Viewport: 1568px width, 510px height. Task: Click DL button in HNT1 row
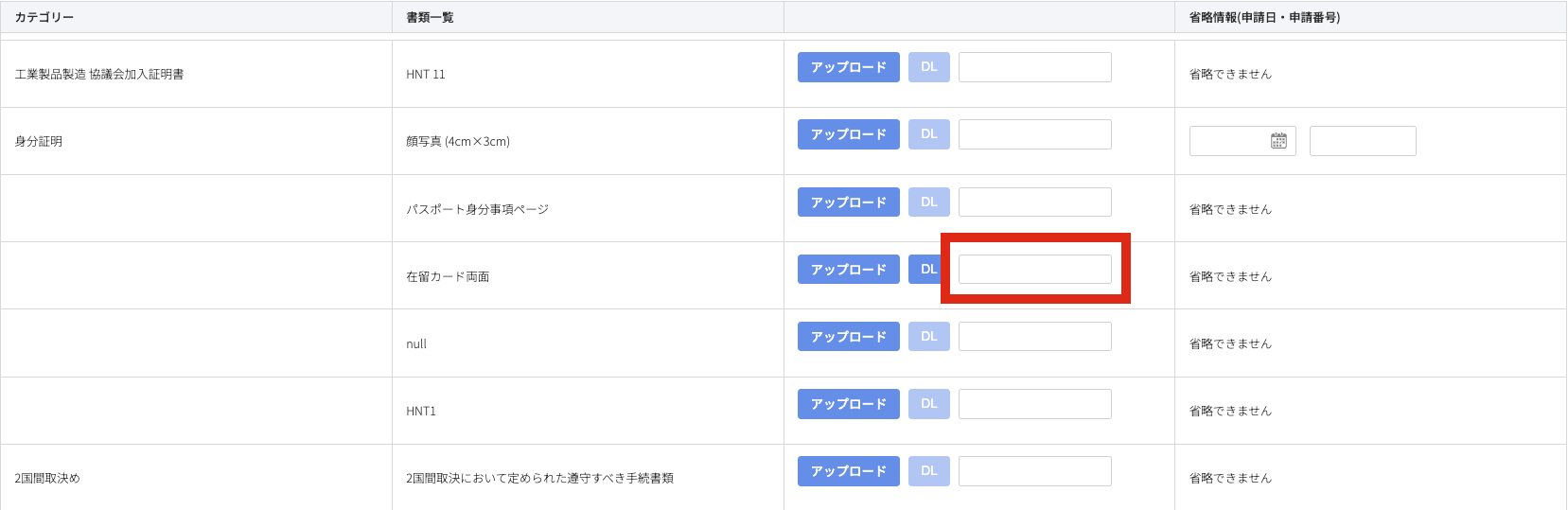(928, 404)
